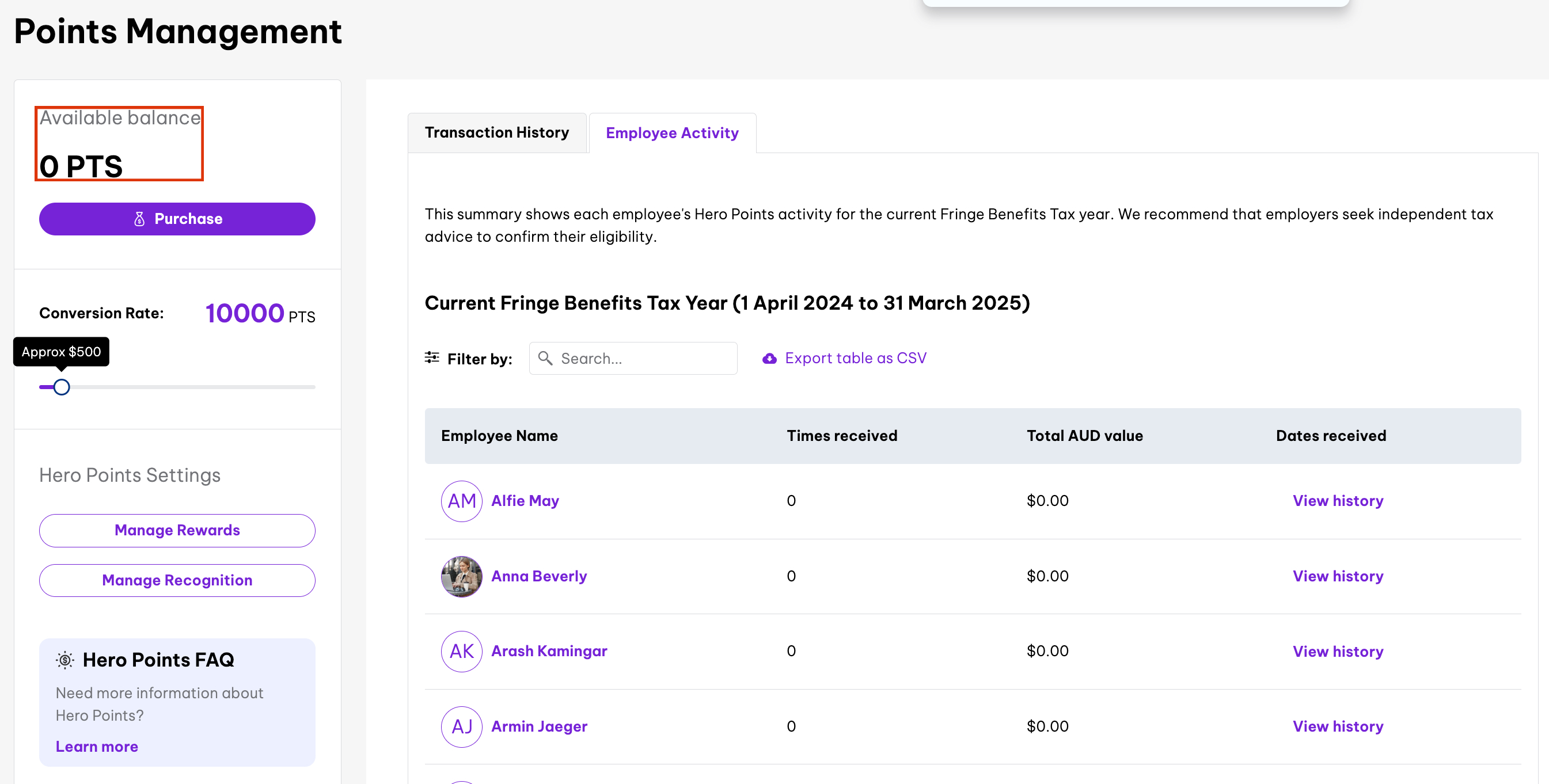
Task: Click Export table as CSV link
Action: click(x=855, y=359)
